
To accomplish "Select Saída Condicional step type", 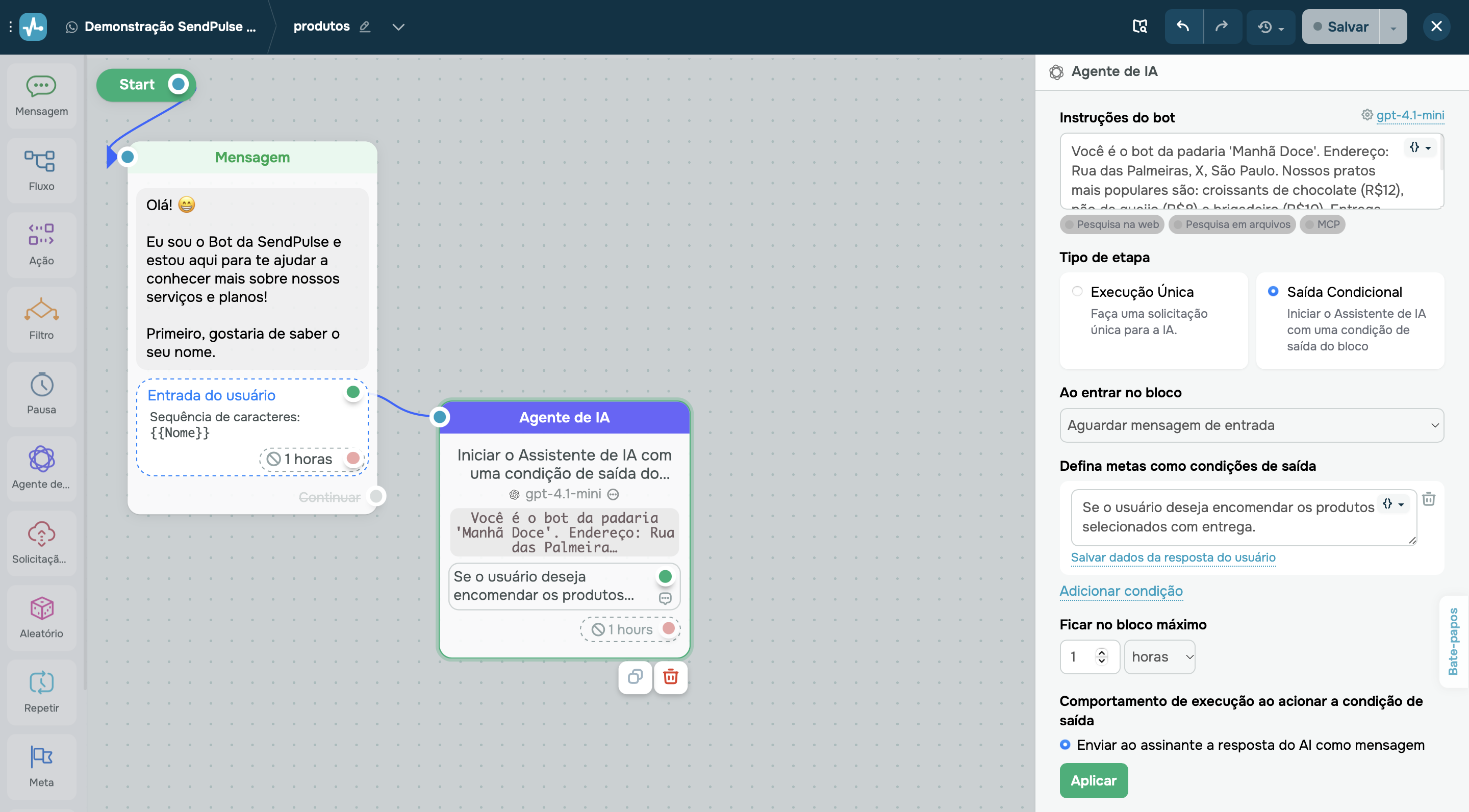I will point(1350,320).
